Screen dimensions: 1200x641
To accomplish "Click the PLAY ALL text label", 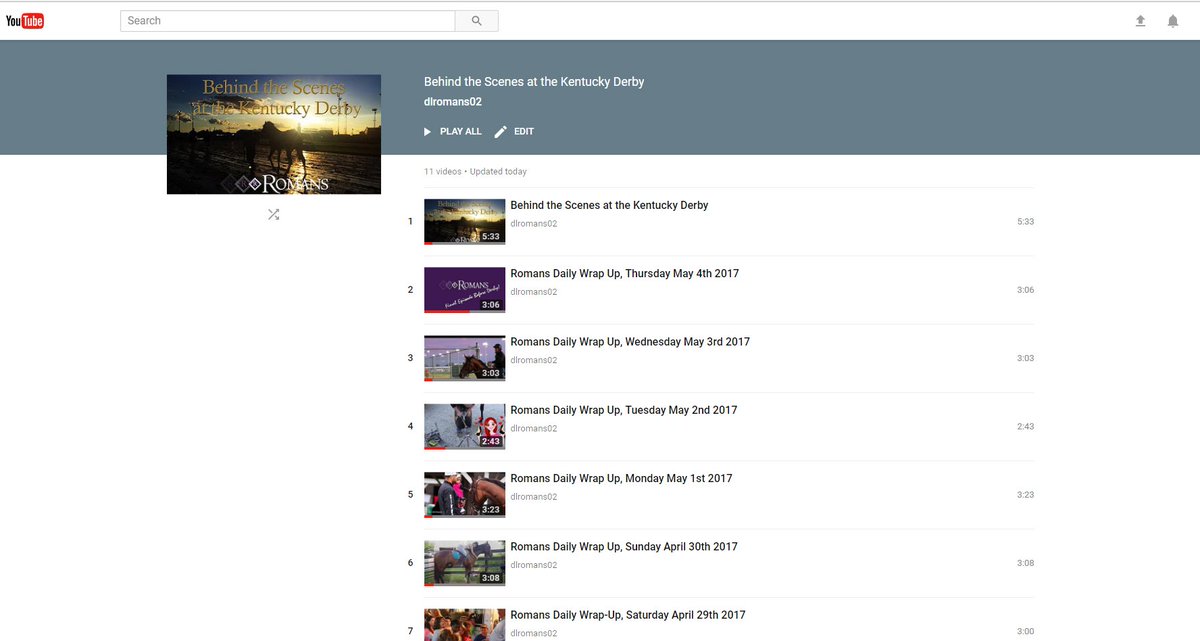I will 461,132.
